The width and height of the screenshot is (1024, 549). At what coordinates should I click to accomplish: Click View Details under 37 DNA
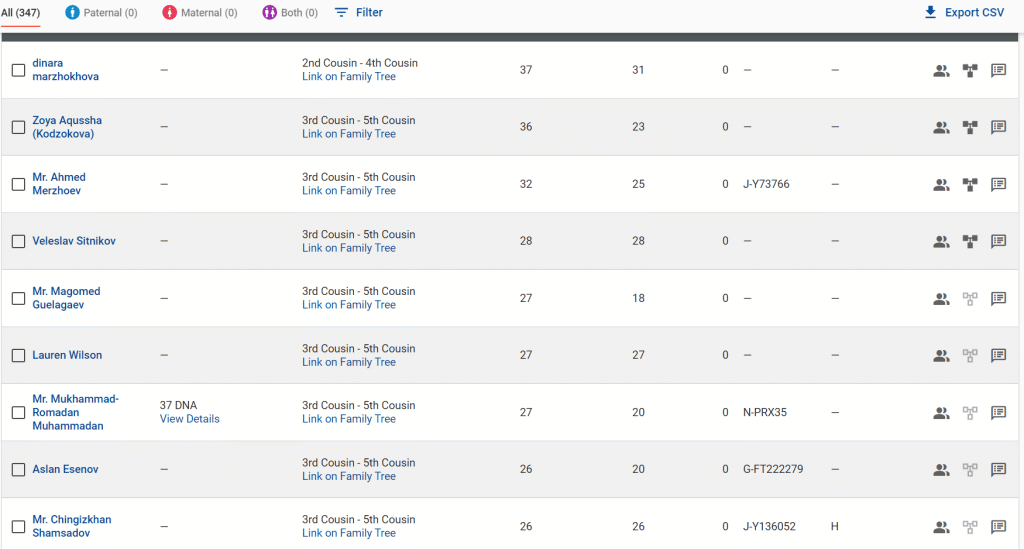click(189, 419)
